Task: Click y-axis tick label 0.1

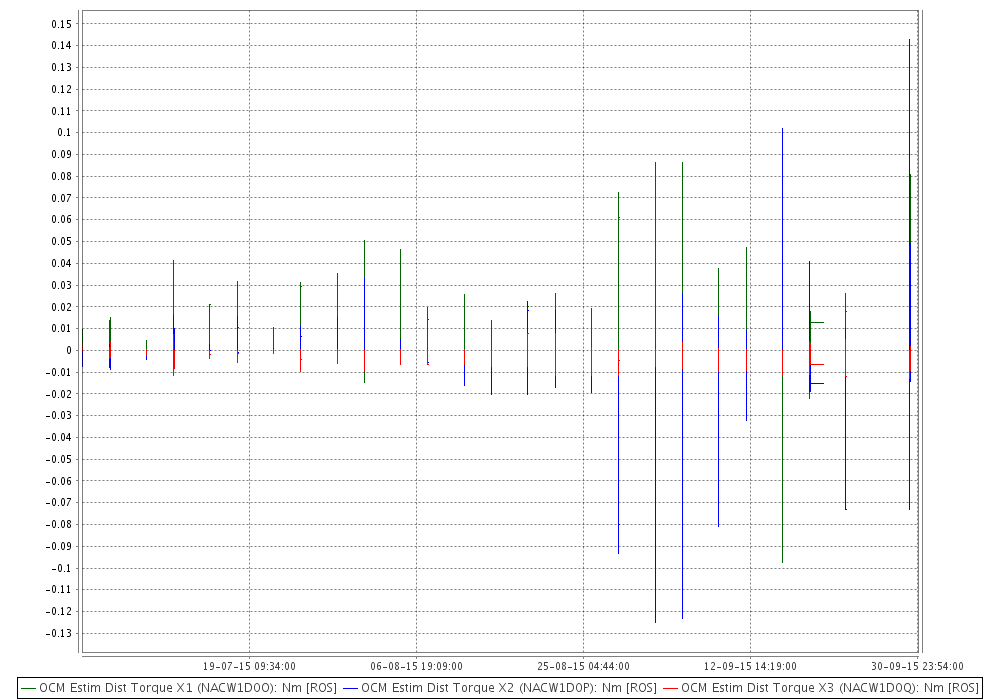Action: click(x=64, y=133)
